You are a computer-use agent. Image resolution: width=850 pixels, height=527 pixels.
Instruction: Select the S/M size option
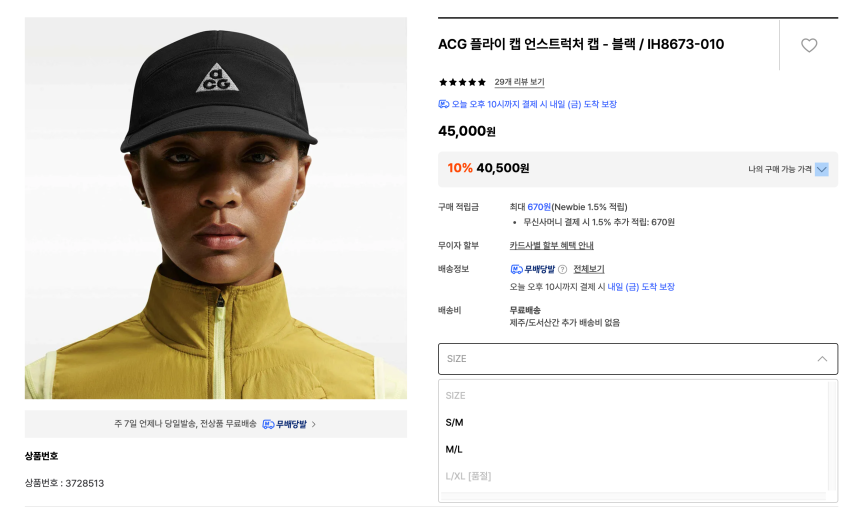tap(455, 422)
